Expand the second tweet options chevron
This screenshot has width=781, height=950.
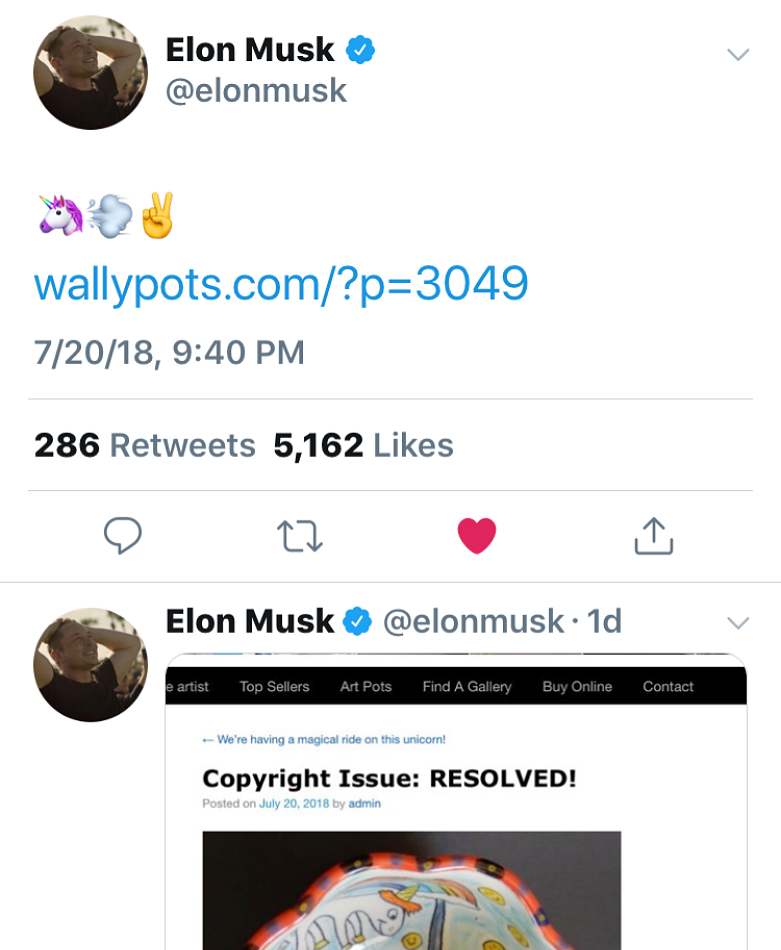pos(738,623)
